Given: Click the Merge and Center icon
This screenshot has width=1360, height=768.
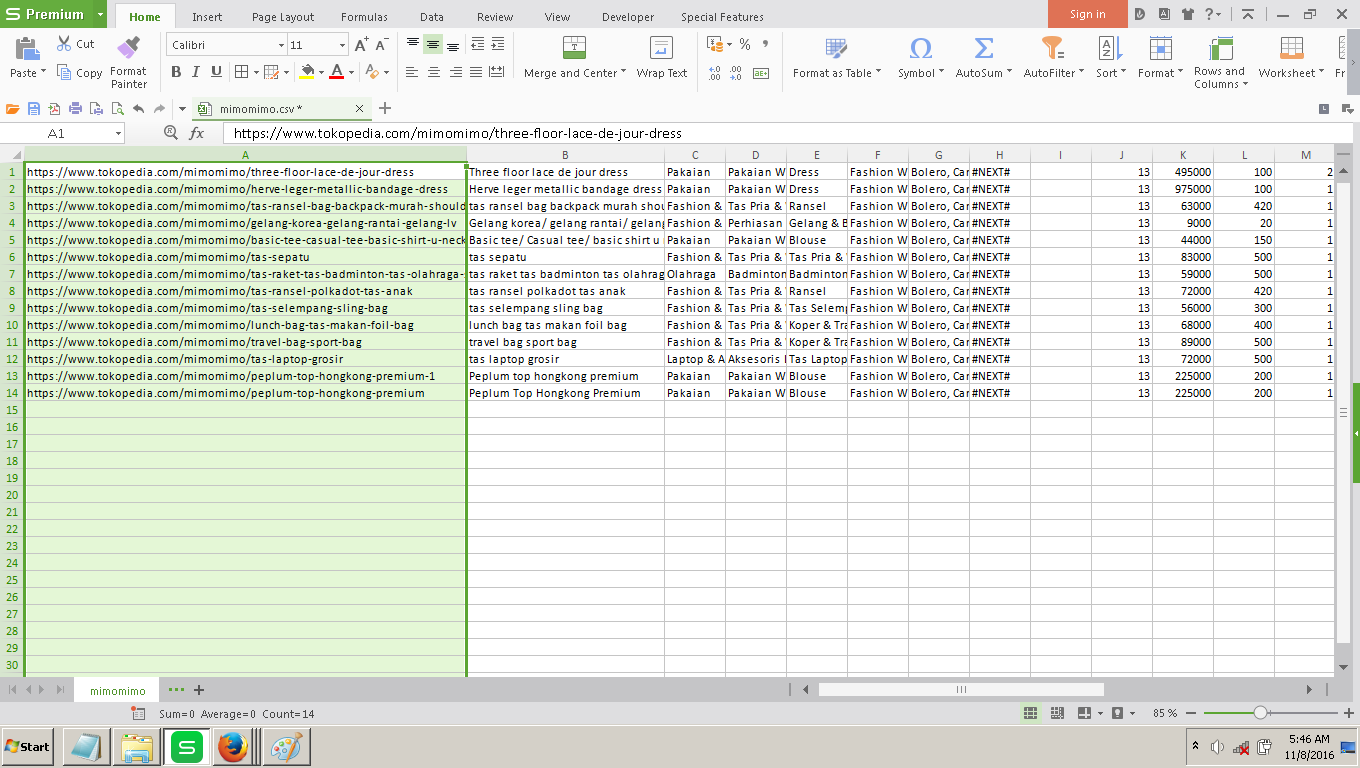Looking at the screenshot, I should coord(574,47).
